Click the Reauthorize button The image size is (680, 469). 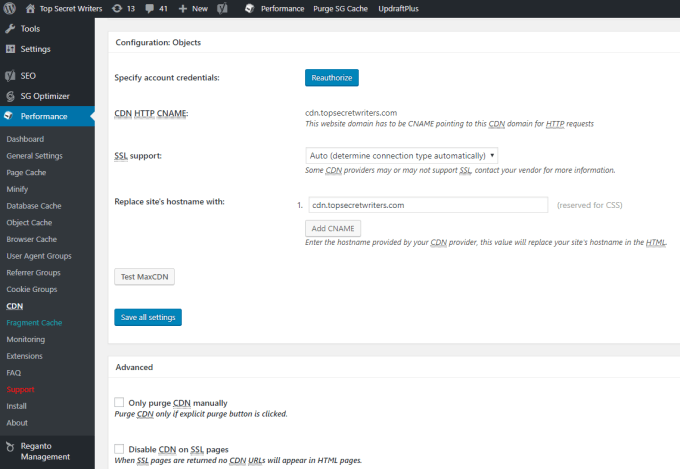332,78
